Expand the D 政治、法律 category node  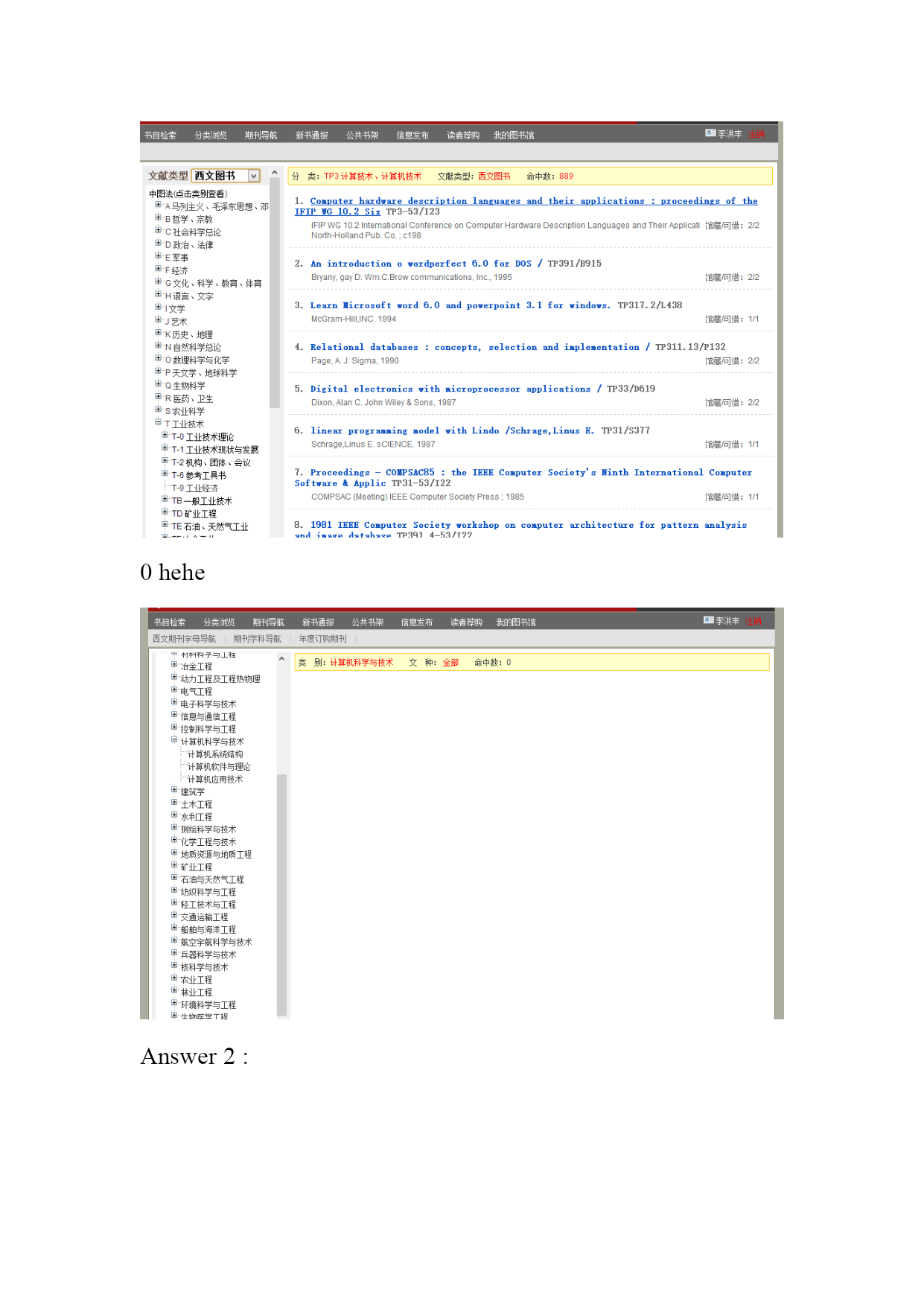(x=158, y=243)
